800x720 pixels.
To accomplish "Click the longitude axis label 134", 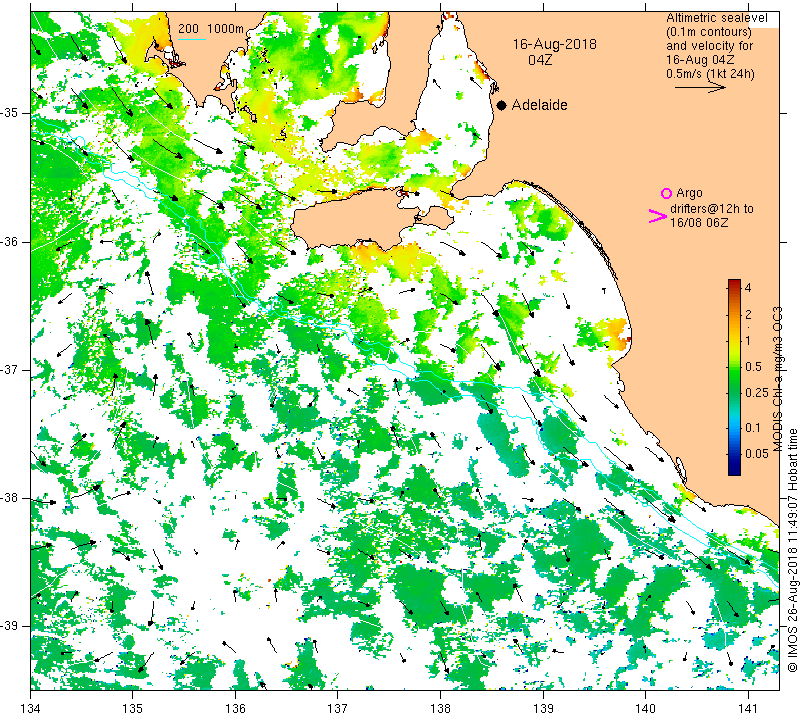I will click(31, 708).
